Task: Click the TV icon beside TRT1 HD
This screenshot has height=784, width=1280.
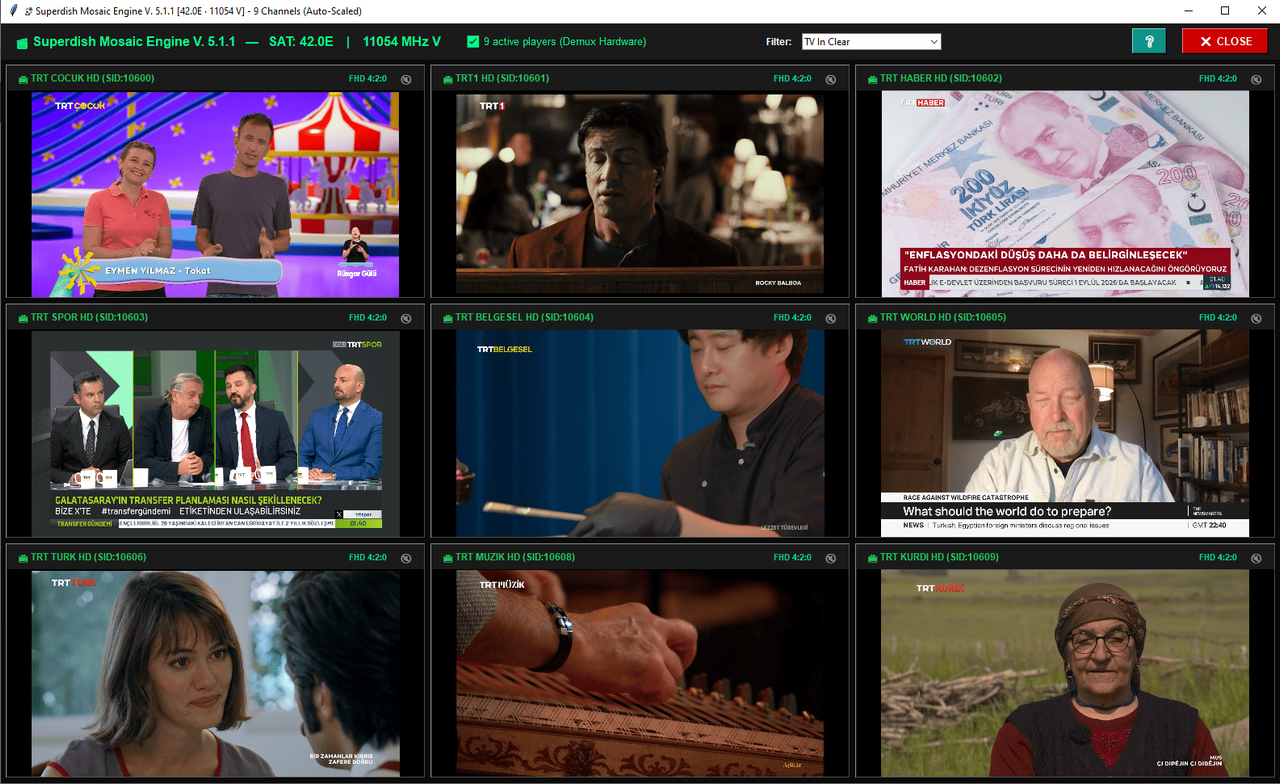Action: [447, 79]
